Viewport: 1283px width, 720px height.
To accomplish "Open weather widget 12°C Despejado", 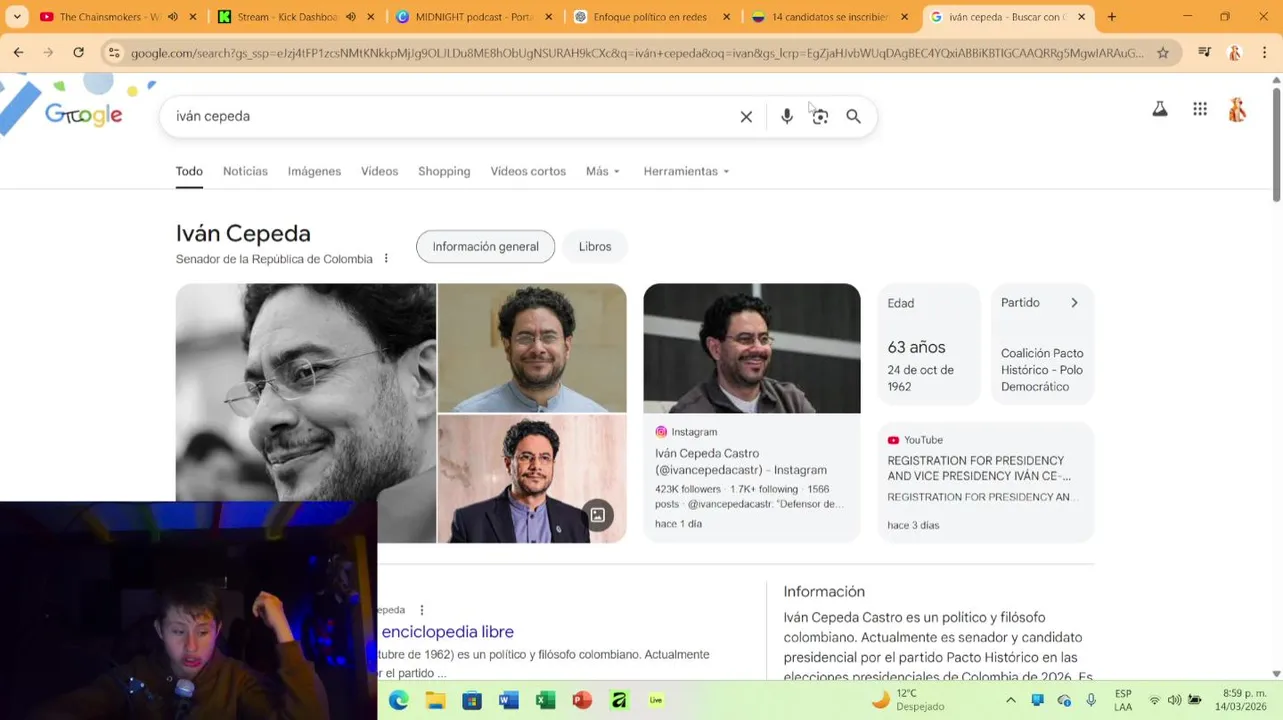I will pyautogui.click(x=908, y=700).
